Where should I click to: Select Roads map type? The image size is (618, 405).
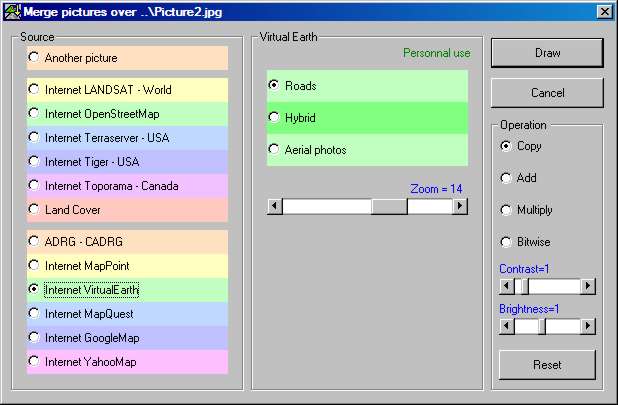point(367,86)
